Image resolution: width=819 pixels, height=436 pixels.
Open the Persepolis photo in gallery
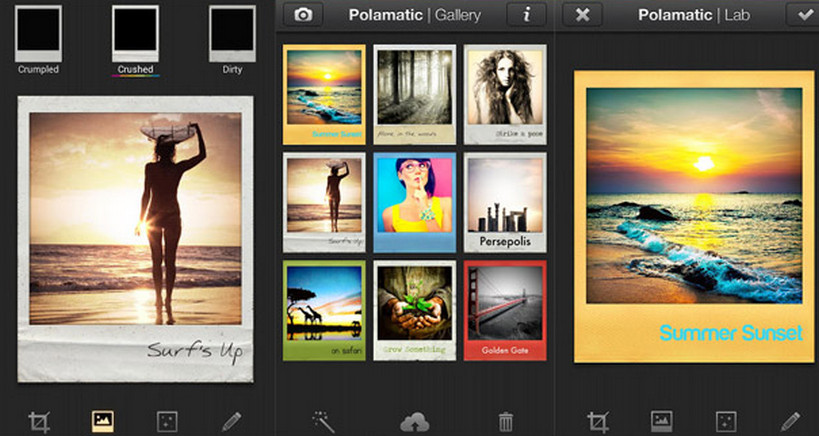point(505,202)
